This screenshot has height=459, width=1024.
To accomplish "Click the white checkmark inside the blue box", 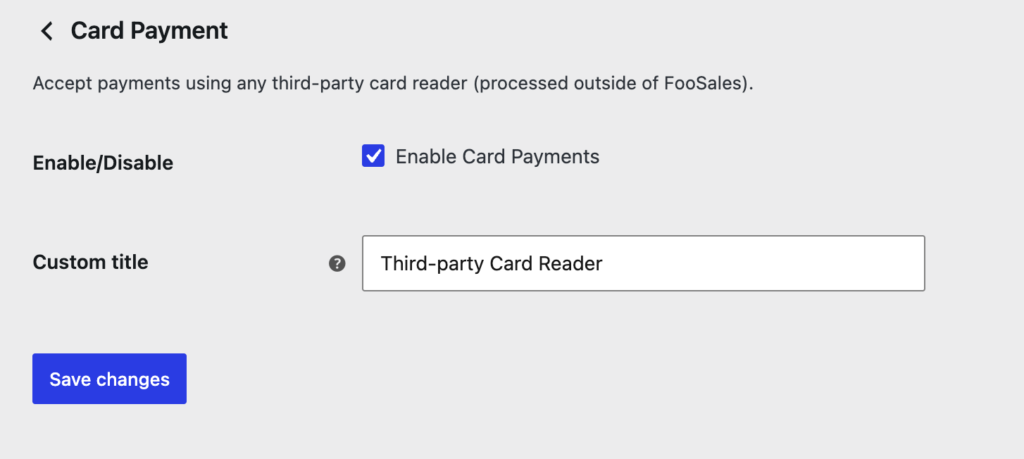I will pyautogui.click(x=373, y=156).
